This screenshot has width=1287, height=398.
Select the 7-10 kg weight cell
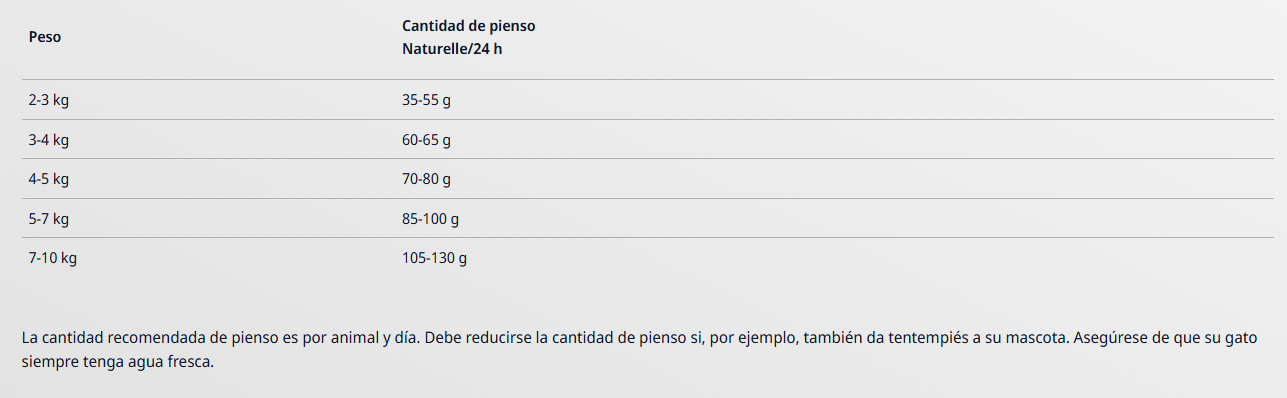tap(53, 258)
